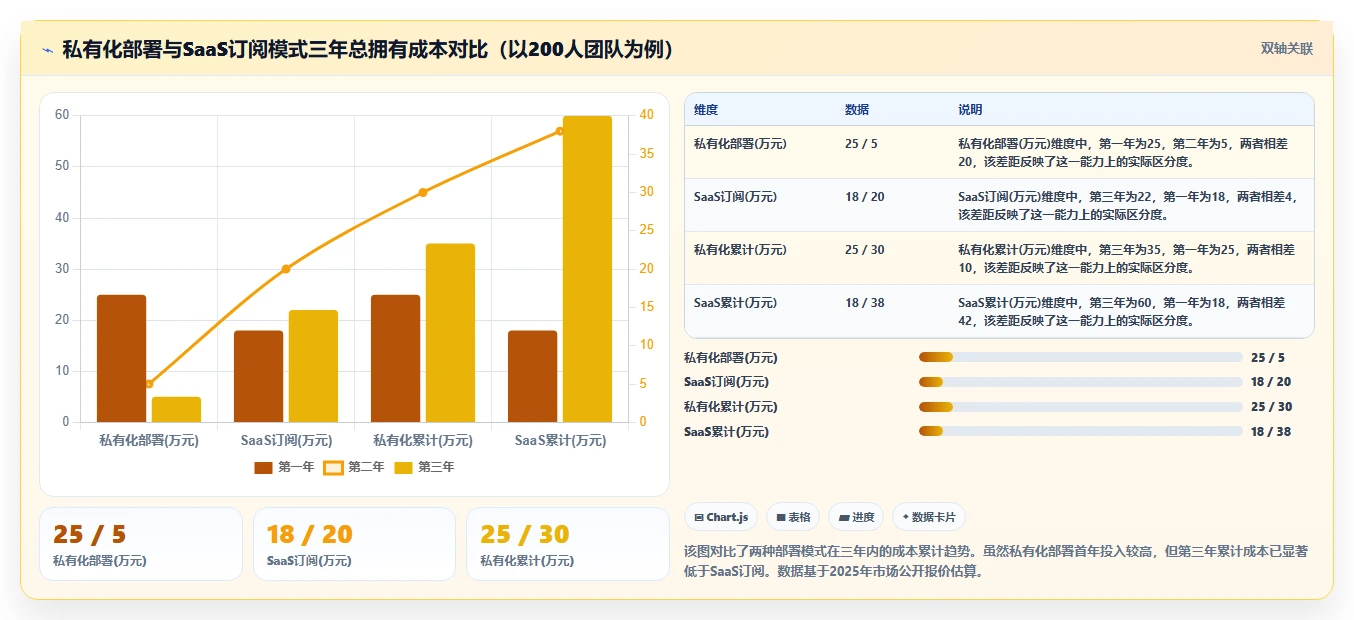Click the 私有化部署(万元) x-axis label
1354x620 pixels.
149,440
